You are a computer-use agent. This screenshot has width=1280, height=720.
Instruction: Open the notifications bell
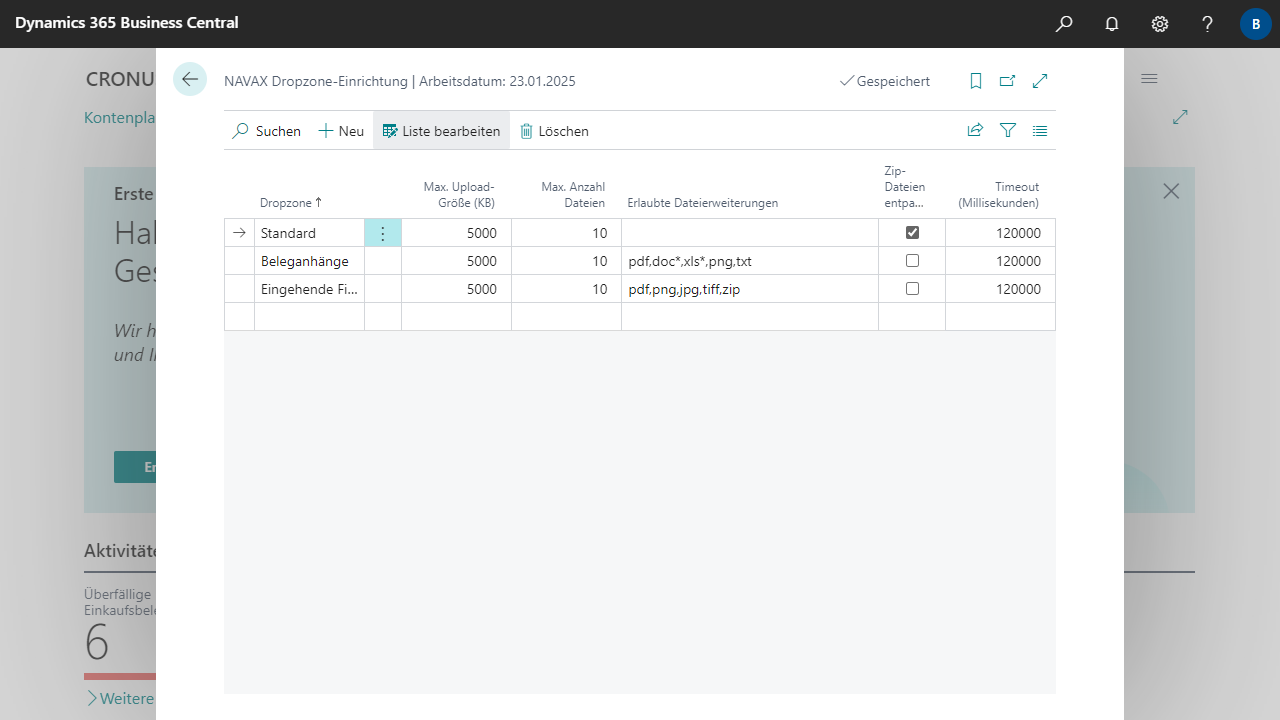(1112, 24)
